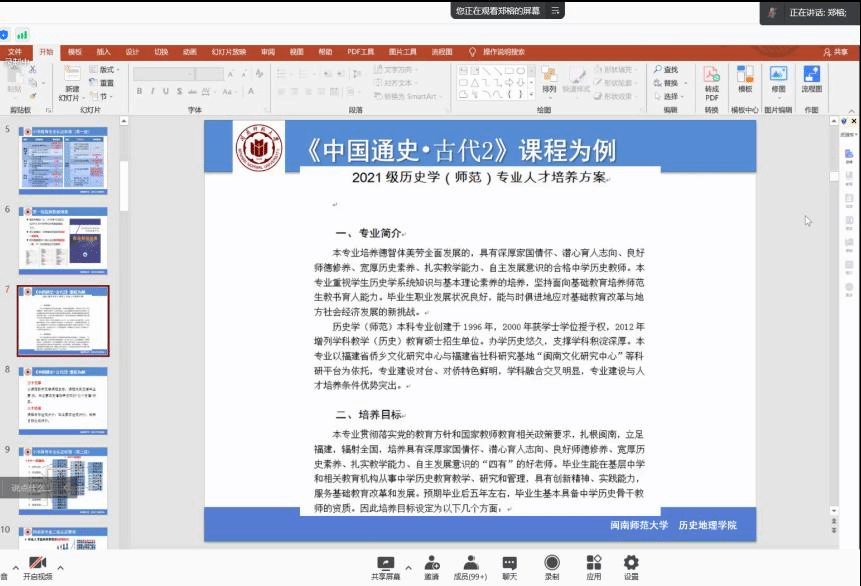Open the 流程图 flowchart tool
Screen dimensions: 861x586
811,79
